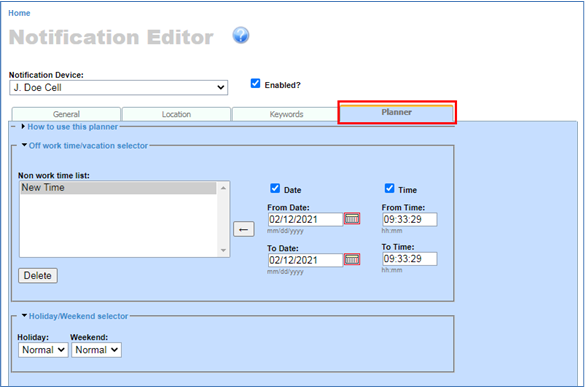Click scroll up arrow in non work list
The image size is (586, 388).
click(x=223, y=188)
